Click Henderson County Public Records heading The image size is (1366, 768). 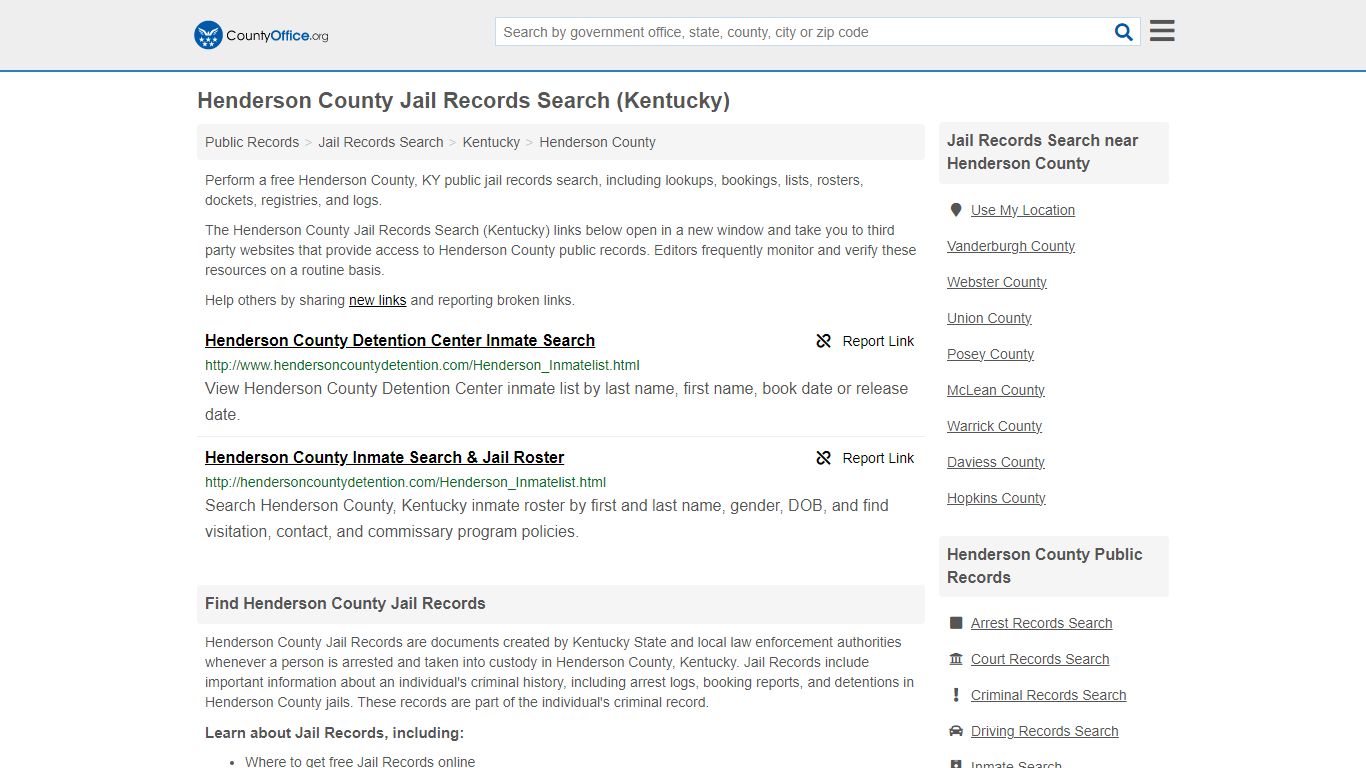tap(1045, 566)
